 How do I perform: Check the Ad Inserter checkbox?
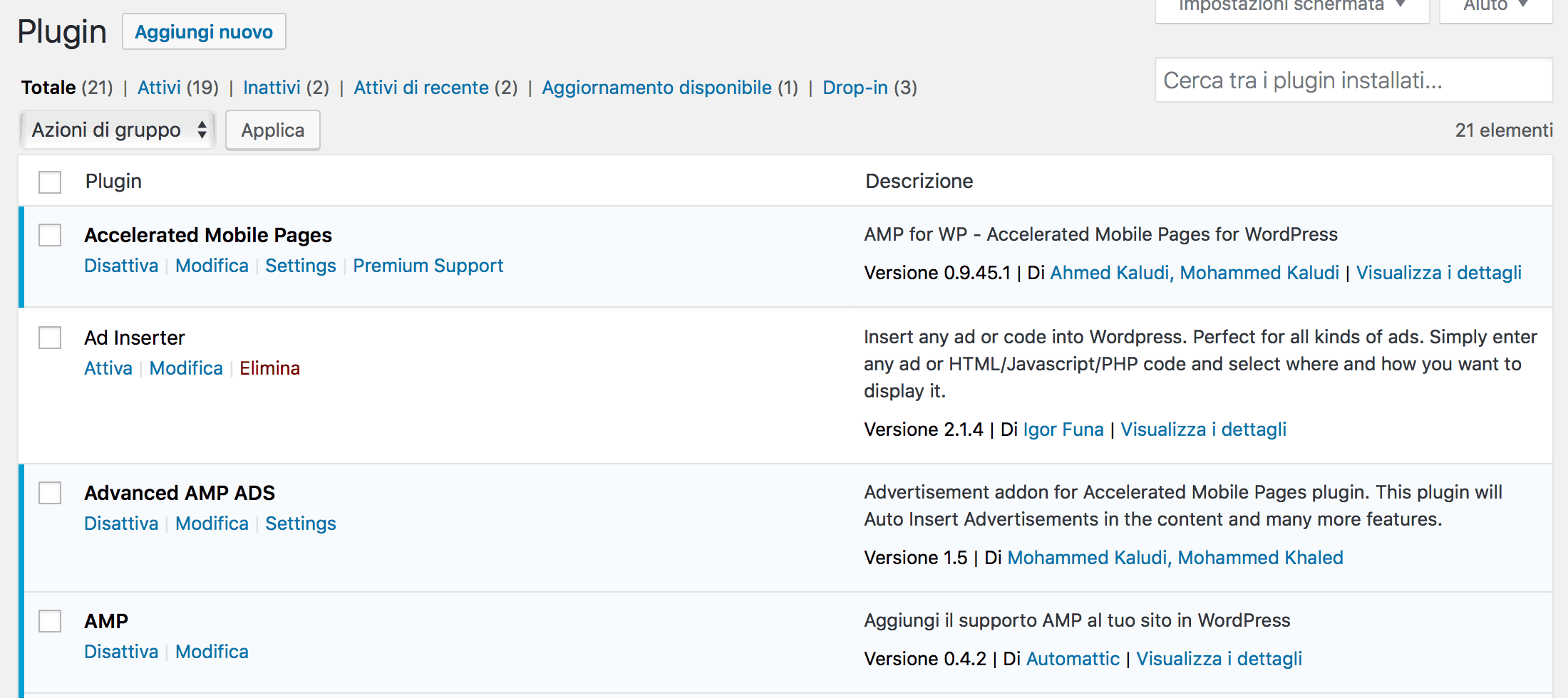click(x=49, y=338)
